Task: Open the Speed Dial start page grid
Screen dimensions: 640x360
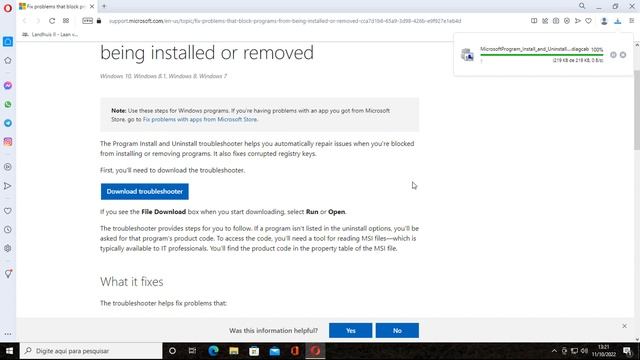Action: 66,21
